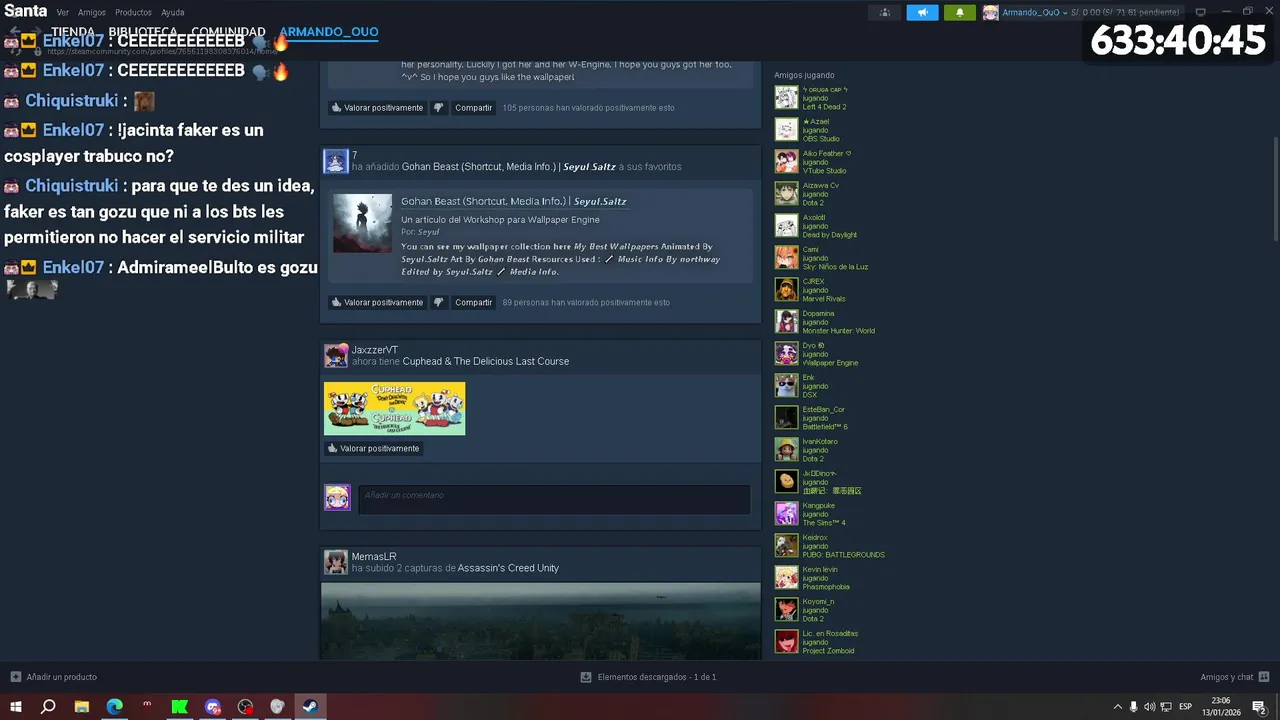Open Gohan Beast wallpaper thumbnail

[x=362, y=223]
